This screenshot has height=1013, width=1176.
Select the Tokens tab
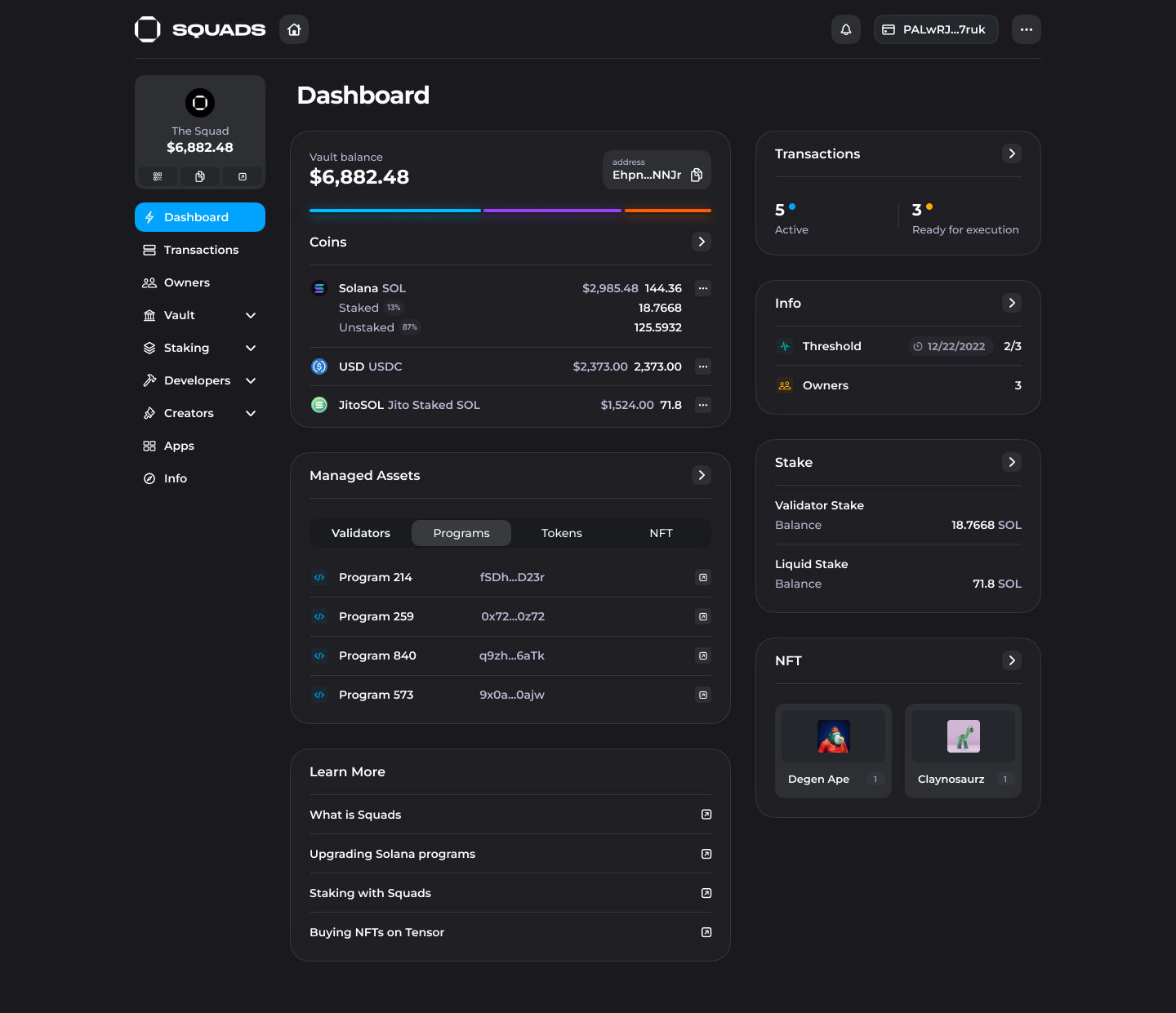(x=562, y=533)
